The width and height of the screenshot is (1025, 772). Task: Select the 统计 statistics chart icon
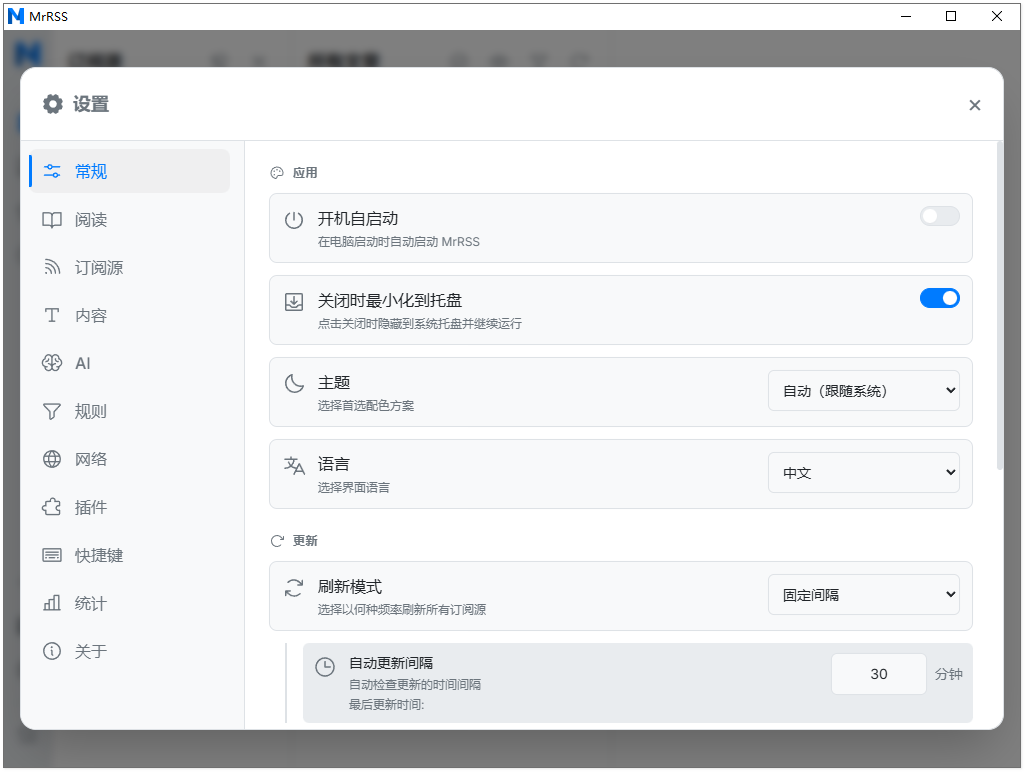coord(52,603)
